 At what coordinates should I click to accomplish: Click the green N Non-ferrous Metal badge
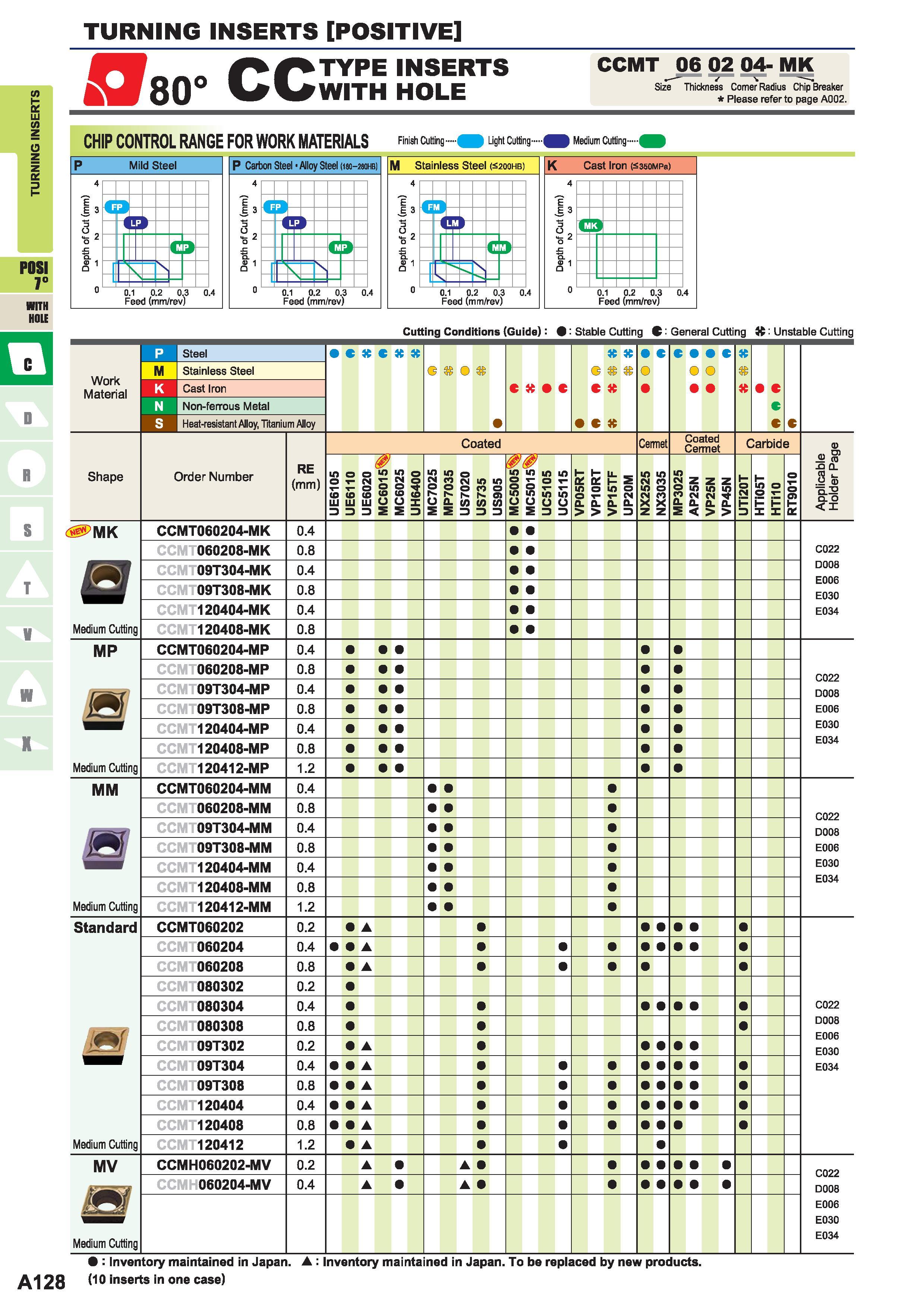click(x=159, y=406)
